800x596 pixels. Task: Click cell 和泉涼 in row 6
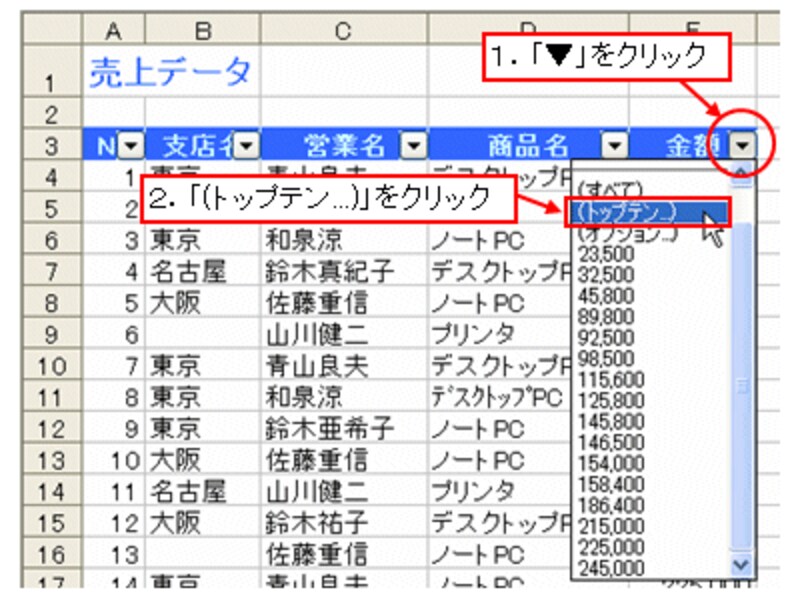pyautogui.click(x=344, y=240)
